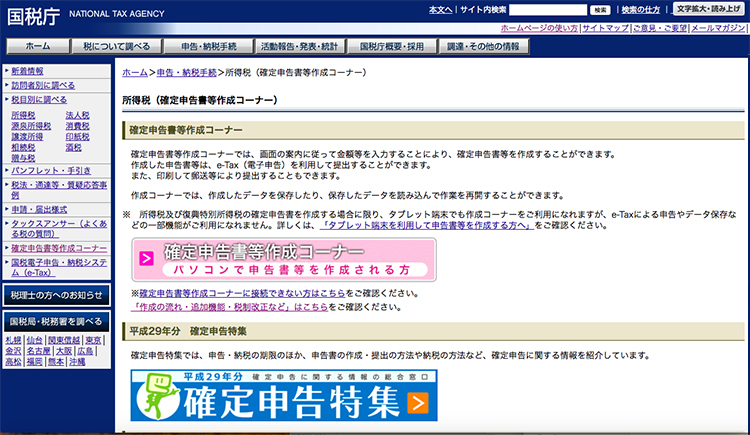Open the 確定申告書等作成コーナー pink banner

(284, 260)
